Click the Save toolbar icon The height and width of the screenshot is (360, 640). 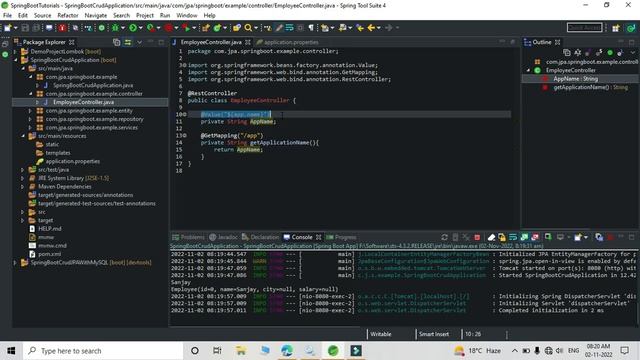click(x=25, y=28)
